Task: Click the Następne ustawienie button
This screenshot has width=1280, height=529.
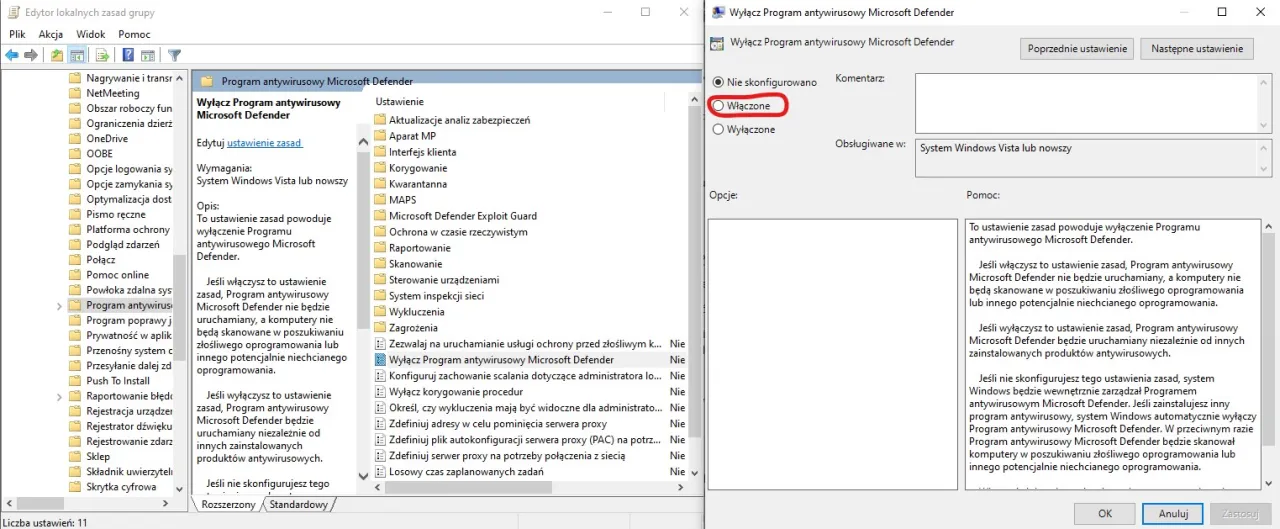Action: 1197,48
